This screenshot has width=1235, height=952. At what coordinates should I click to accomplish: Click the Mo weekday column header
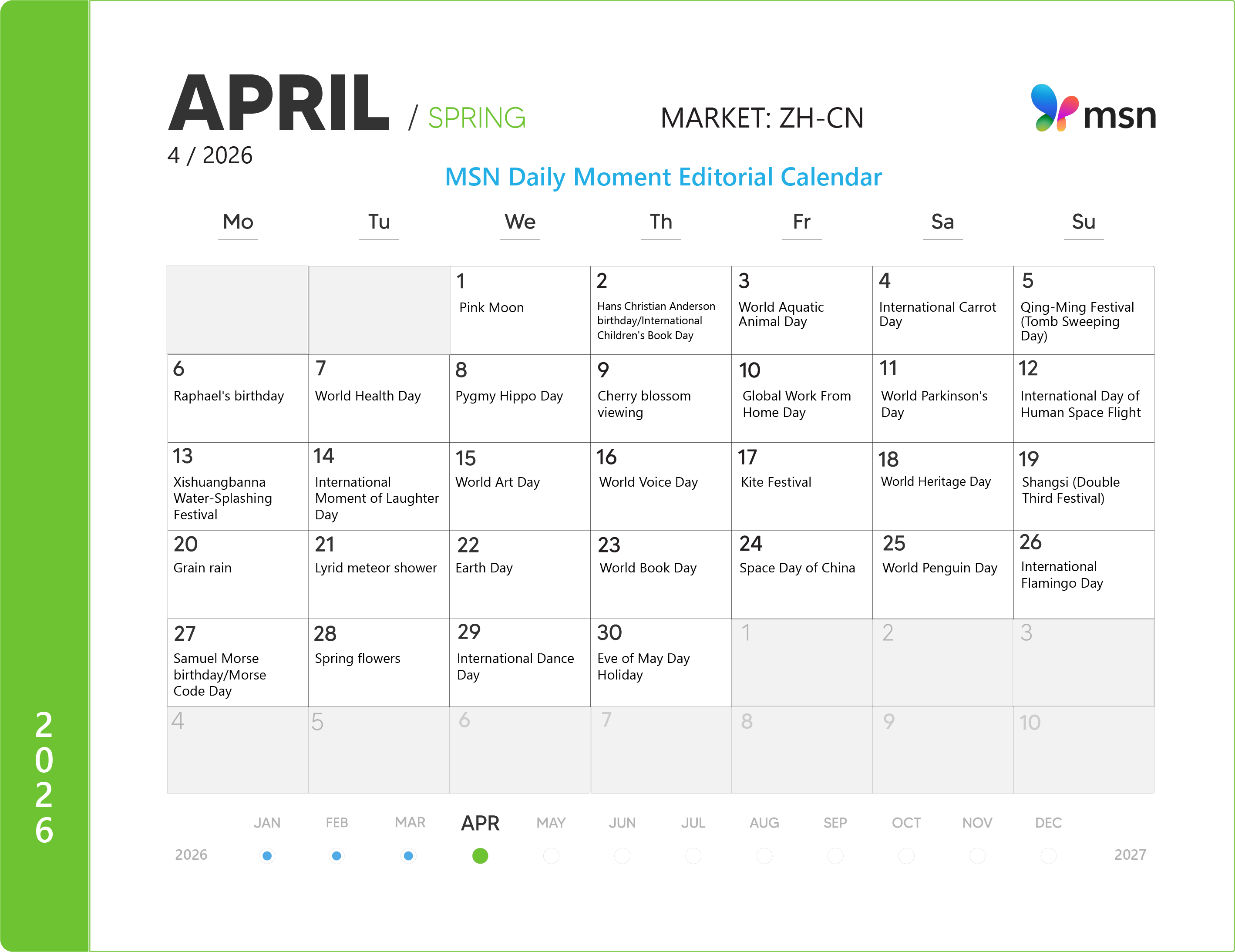click(x=238, y=222)
